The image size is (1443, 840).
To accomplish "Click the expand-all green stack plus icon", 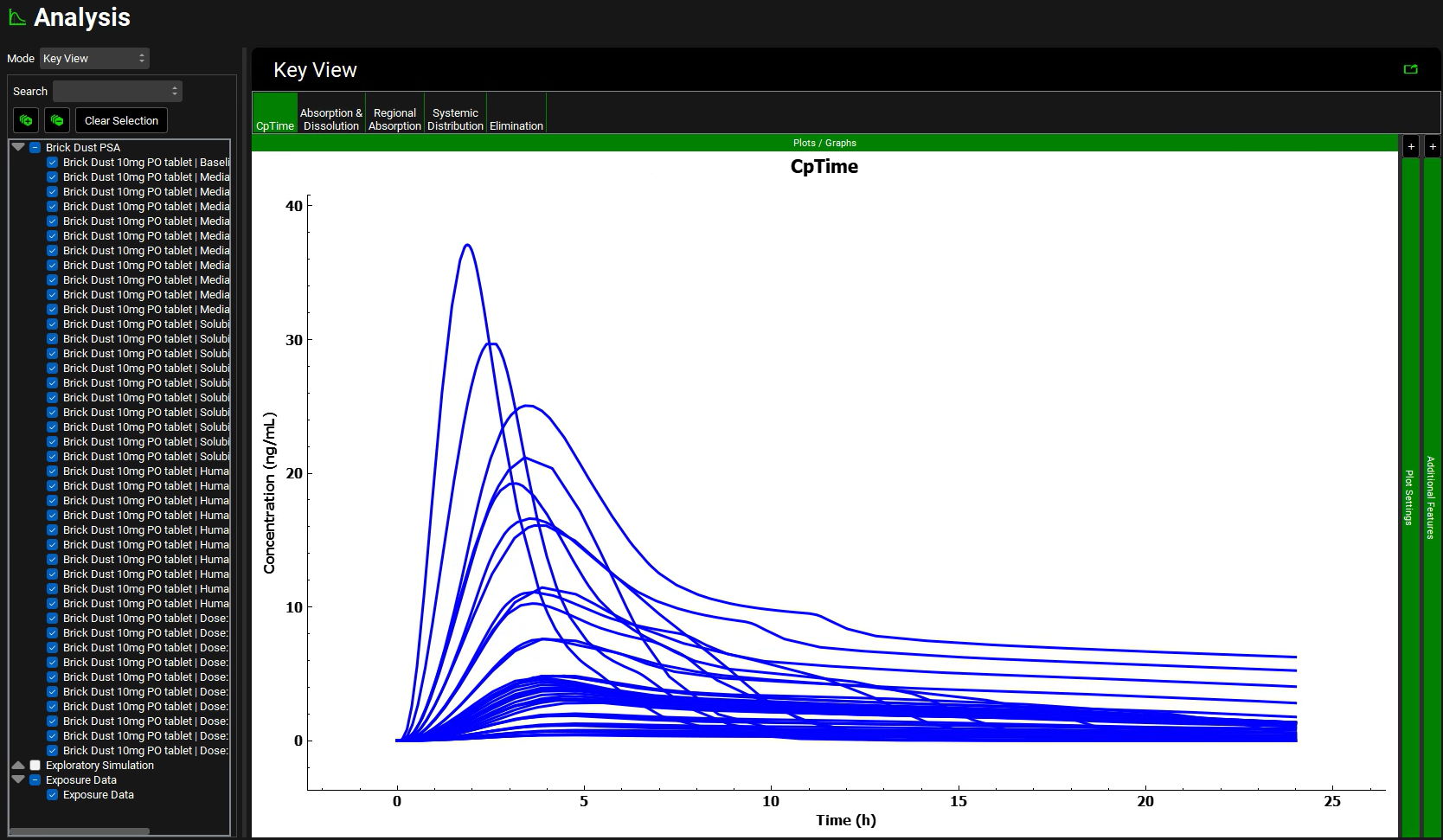I will click(26, 120).
